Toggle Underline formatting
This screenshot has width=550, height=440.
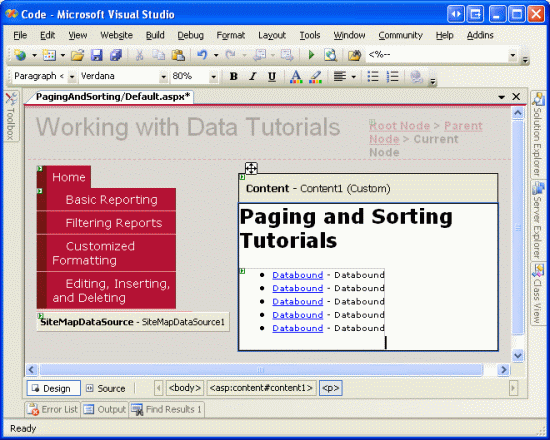[272, 76]
